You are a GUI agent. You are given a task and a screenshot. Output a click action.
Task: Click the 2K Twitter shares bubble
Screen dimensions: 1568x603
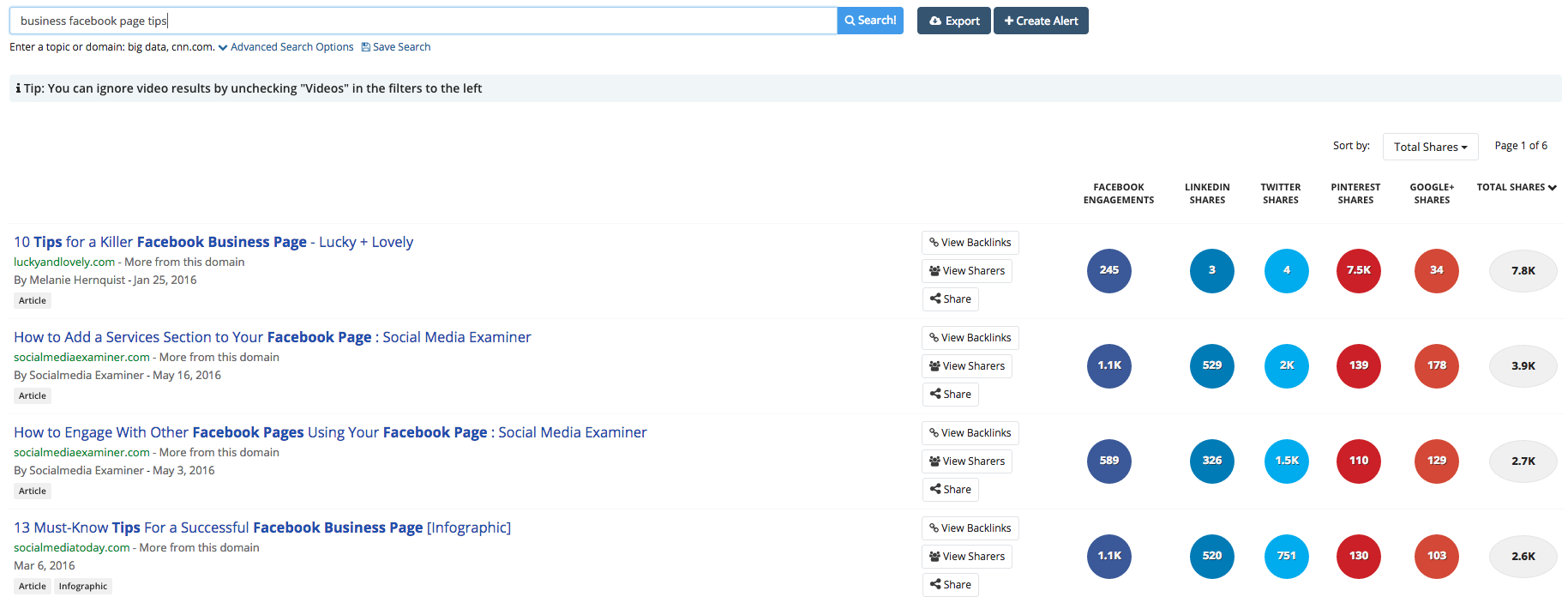point(1287,365)
